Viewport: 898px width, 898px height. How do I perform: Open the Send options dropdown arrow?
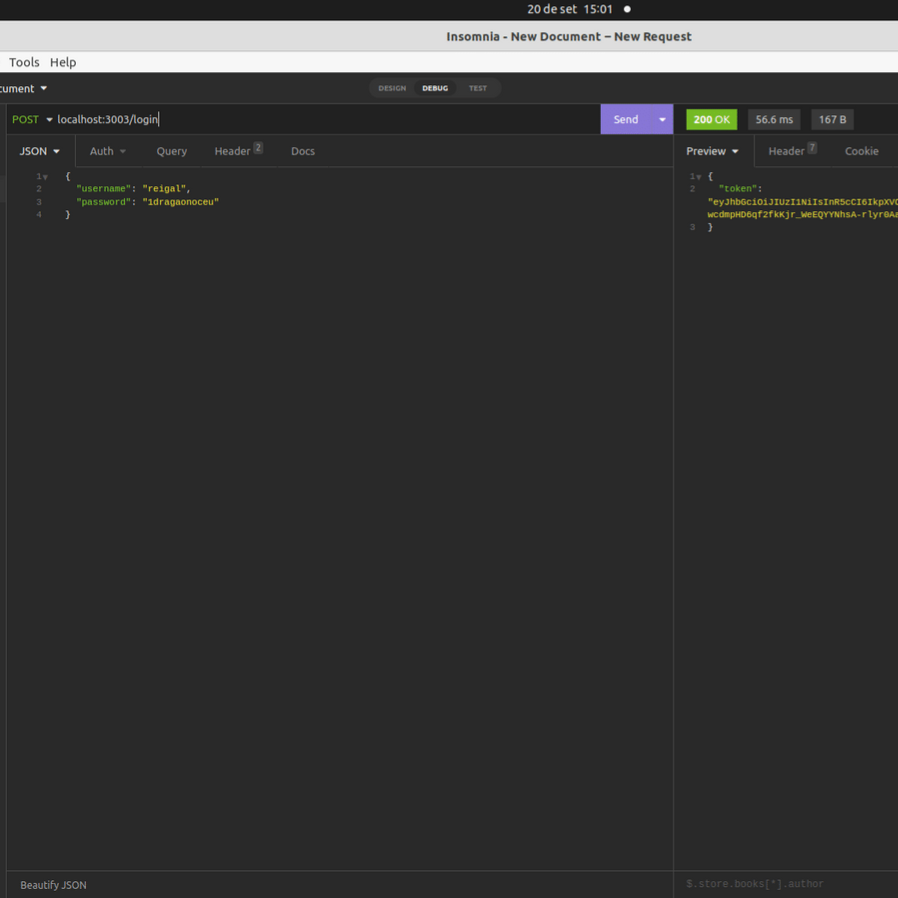(662, 119)
